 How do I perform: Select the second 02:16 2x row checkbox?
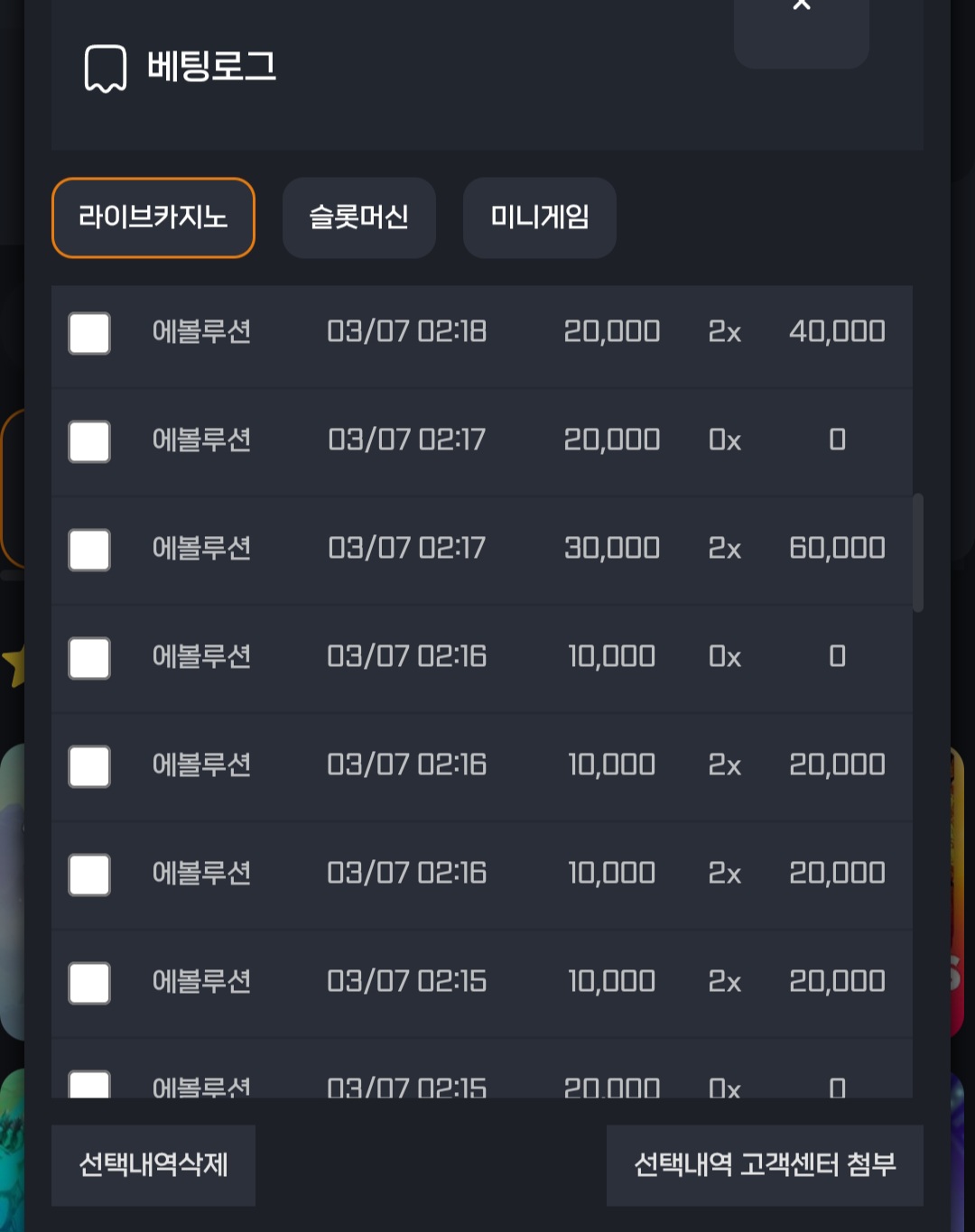89,875
